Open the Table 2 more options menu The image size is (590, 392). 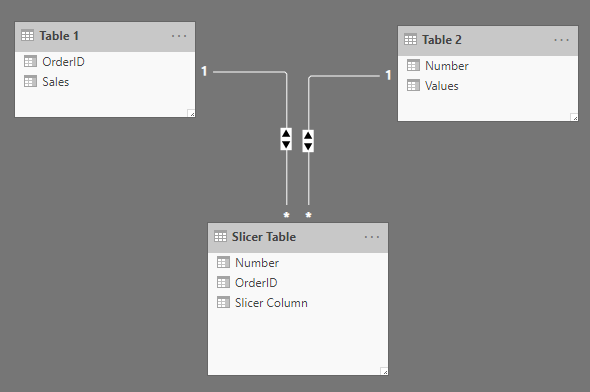tap(561, 40)
